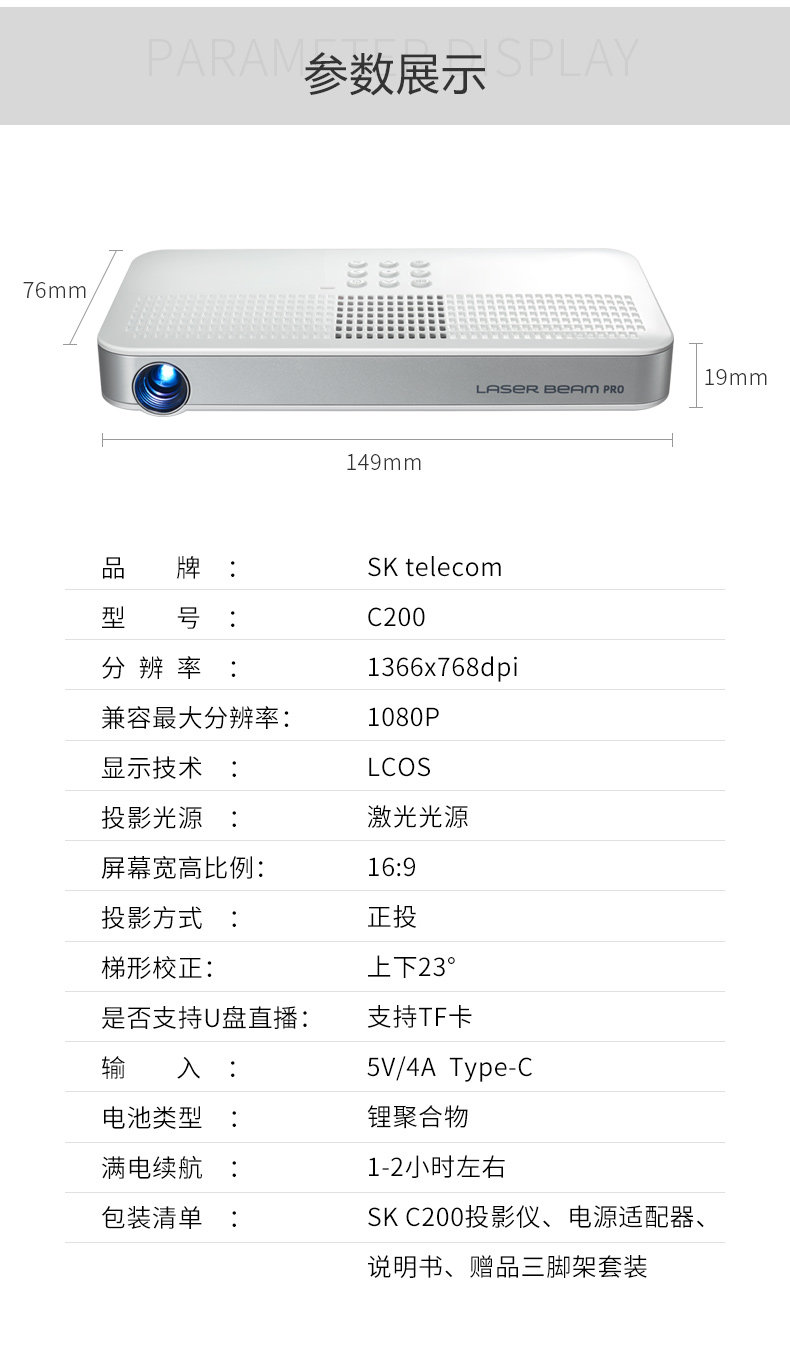Click the 5V/4A Type-C input value
This screenshot has height=1371, width=790.
[449, 1067]
